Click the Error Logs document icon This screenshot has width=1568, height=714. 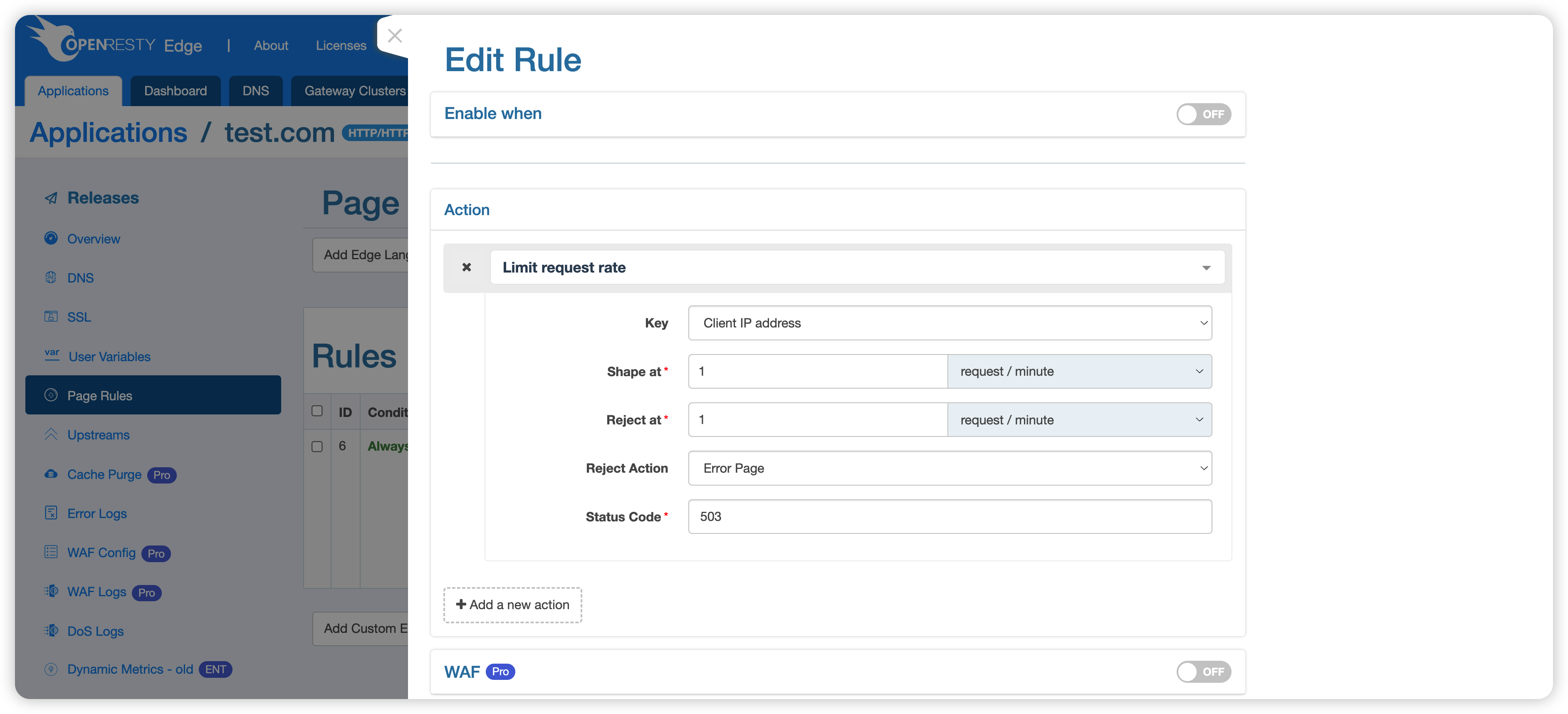pos(51,513)
